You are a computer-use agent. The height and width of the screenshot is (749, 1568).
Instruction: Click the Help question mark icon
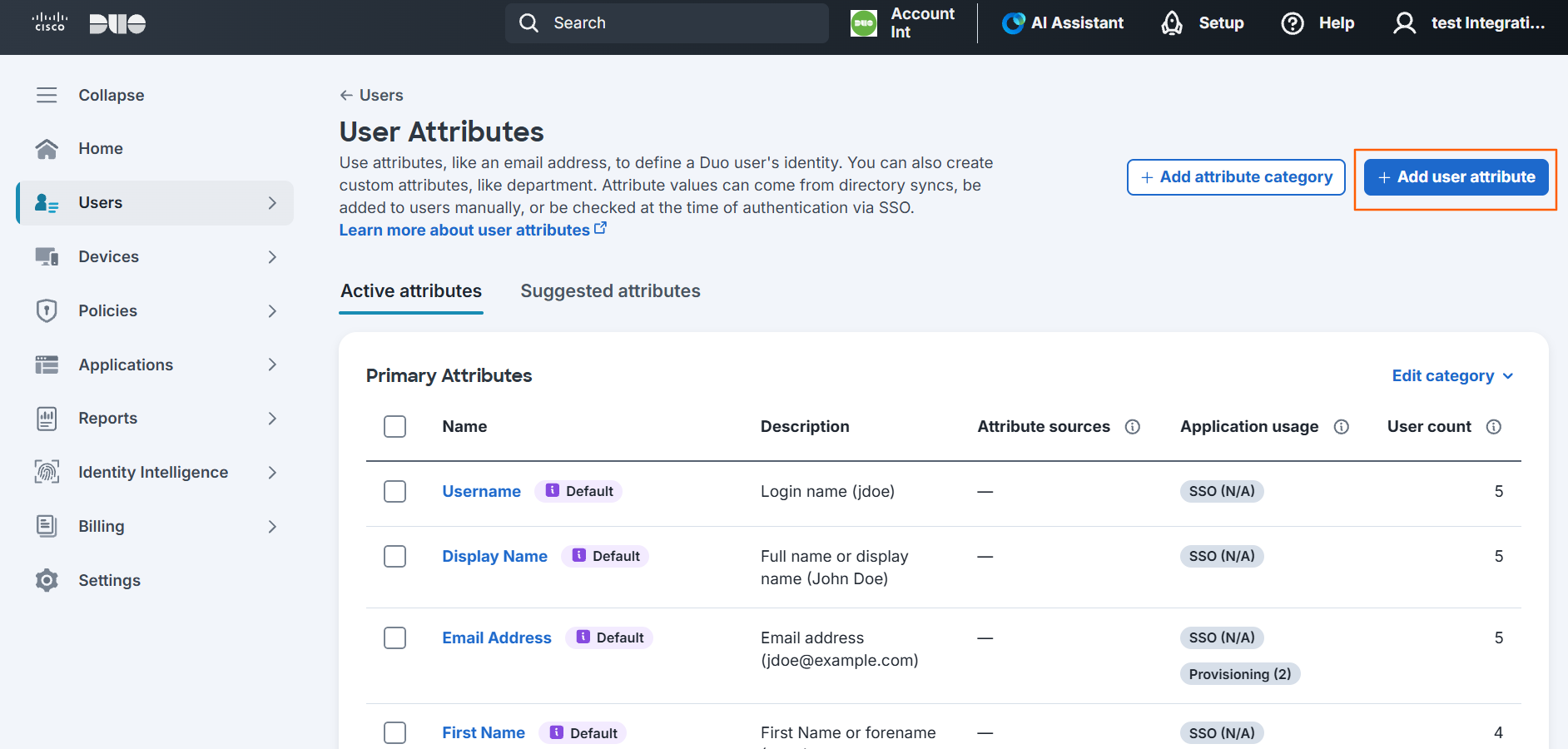(x=1293, y=23)
